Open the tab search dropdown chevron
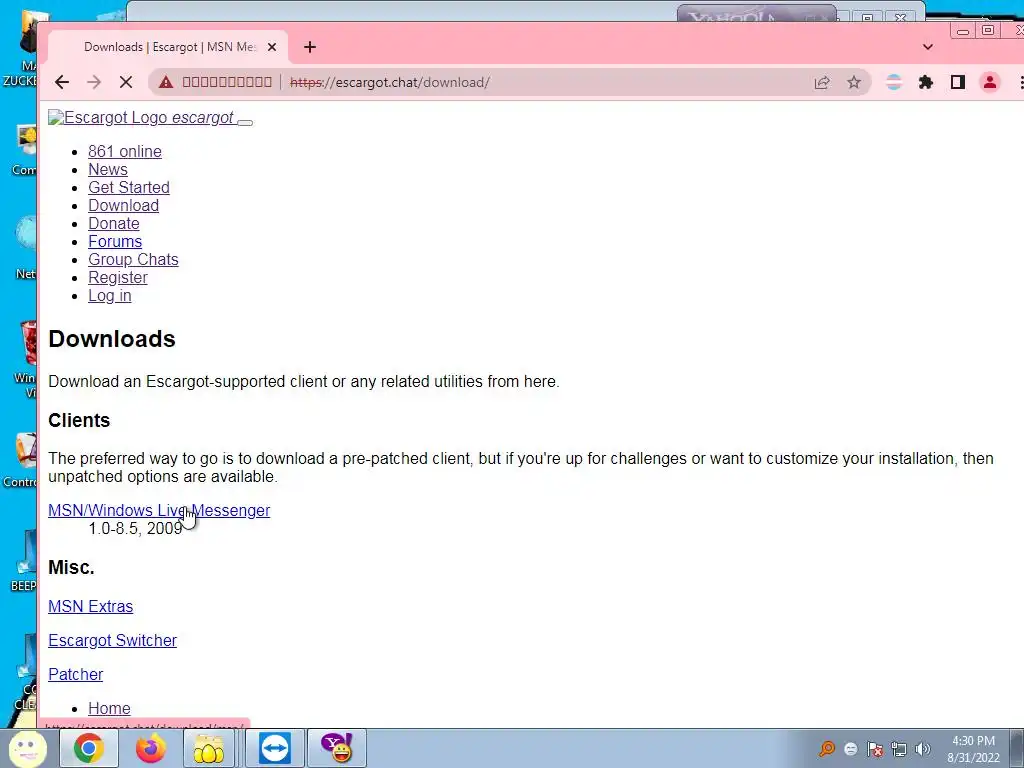1024x768 pixels. point(927,47)
